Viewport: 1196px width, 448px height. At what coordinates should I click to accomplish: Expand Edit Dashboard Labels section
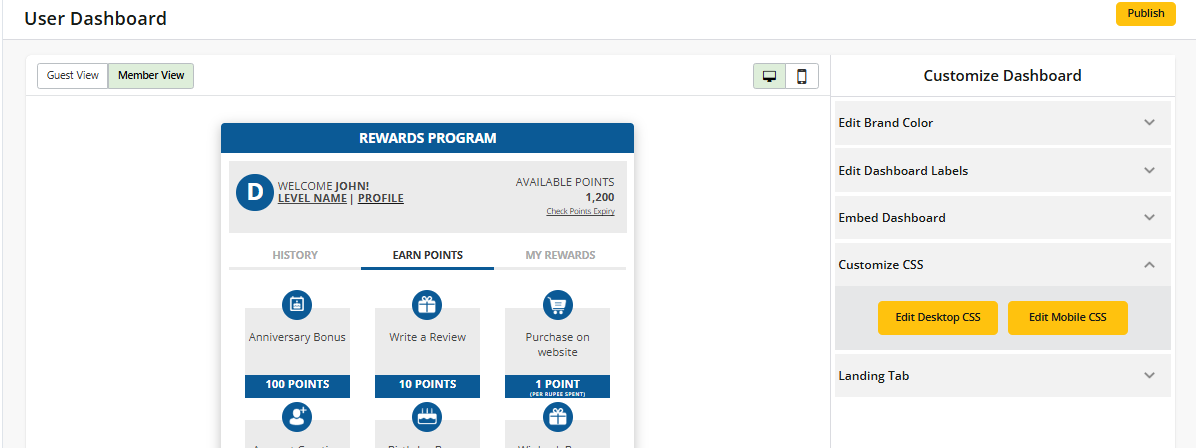tap(1002, 170)
